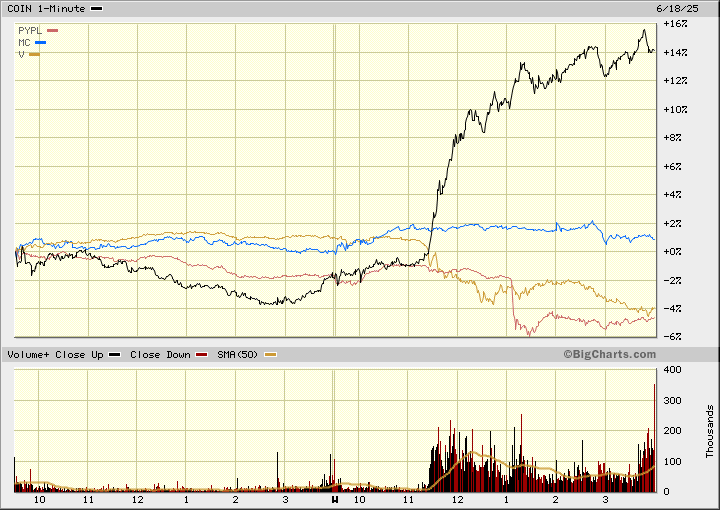Screen dimensions: 720x510
Task: Click the 6/18/25 date label
Action: click(x=677, y=9)
